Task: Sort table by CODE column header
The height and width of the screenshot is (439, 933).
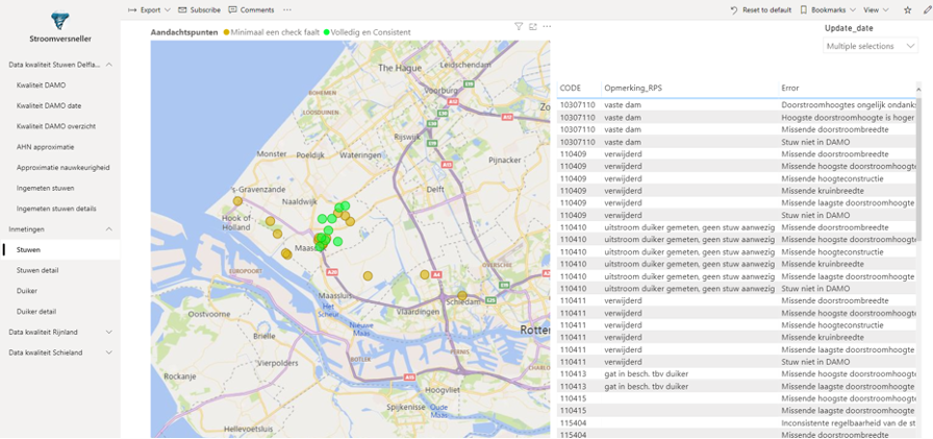Action: (x=570, y=88)
